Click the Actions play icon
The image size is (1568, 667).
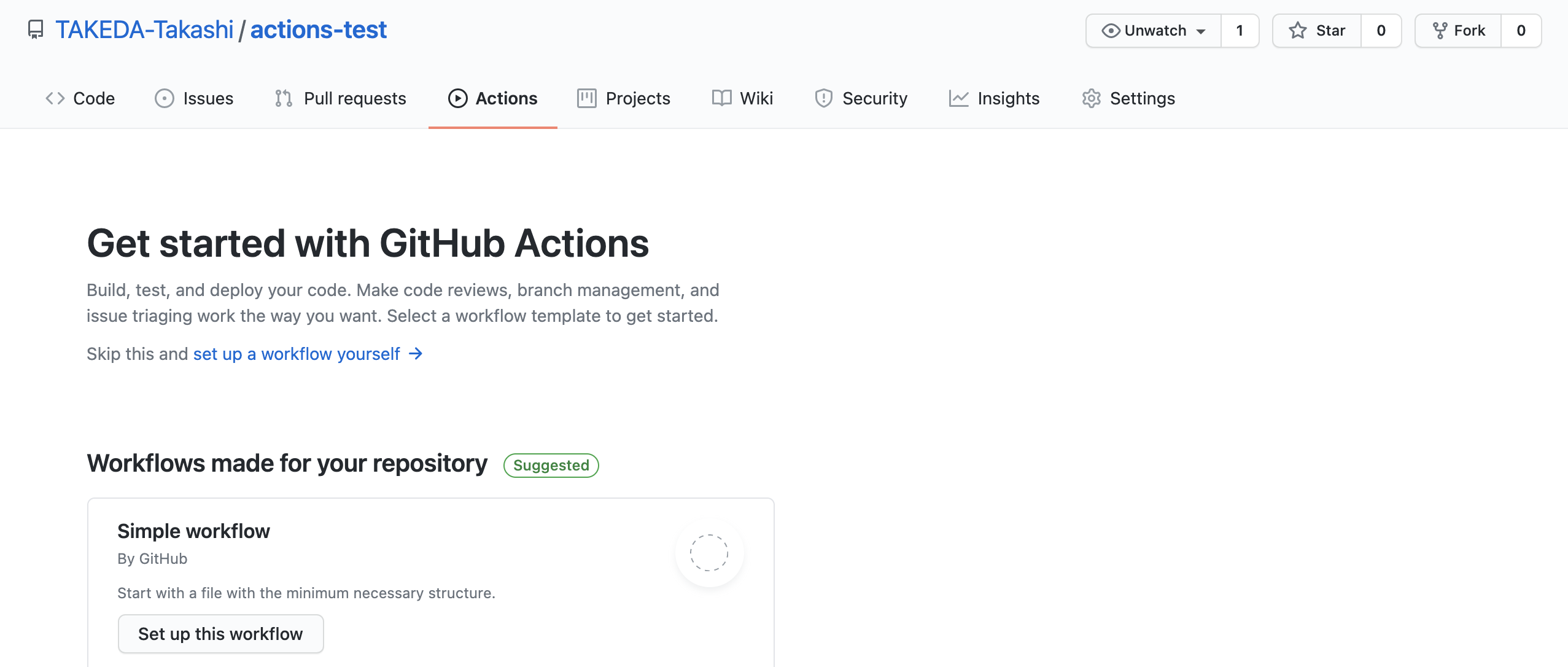tap(457, 98)
